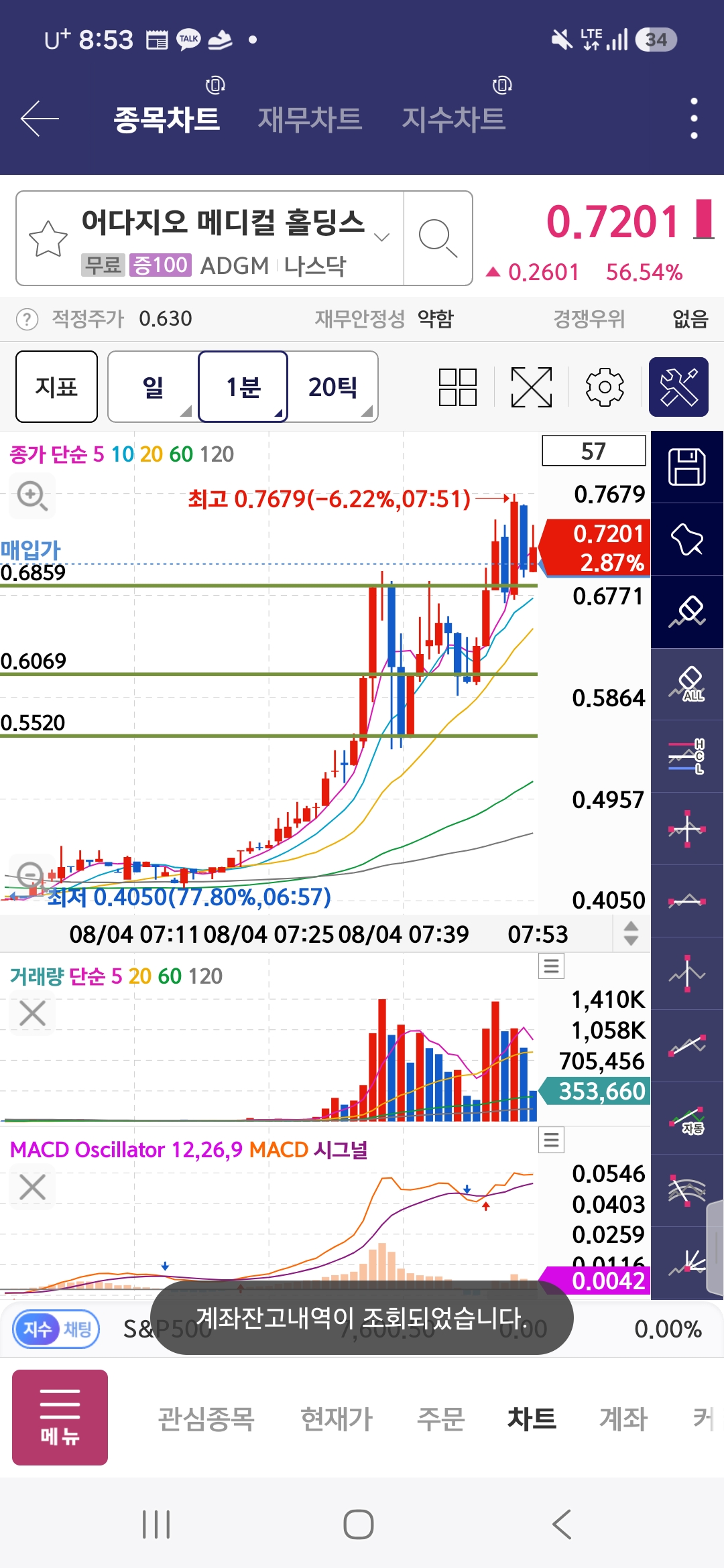Zoom out on the price chart
Image resolution: width=724 pixels, height=1568 pixels.
coord(30,875)
